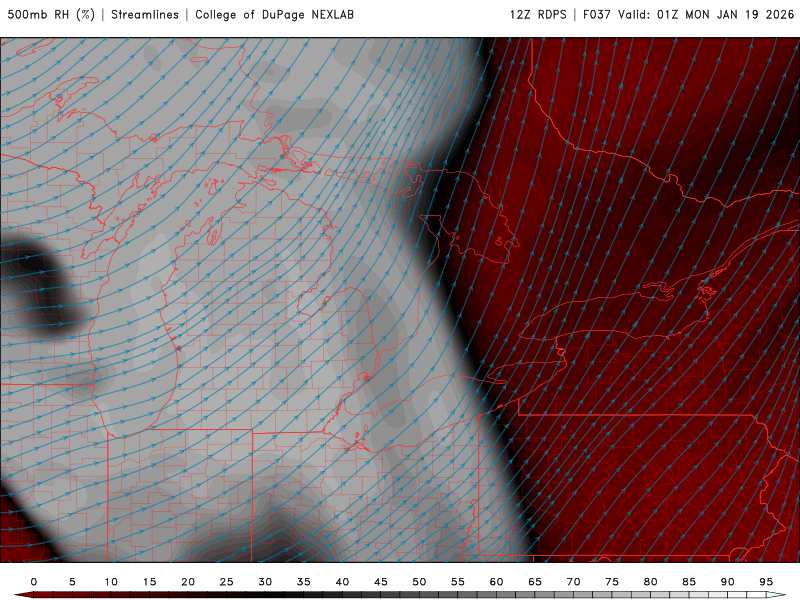Click 'Valid: 01Z MON JAN 19 2026' text

[706, 14]
